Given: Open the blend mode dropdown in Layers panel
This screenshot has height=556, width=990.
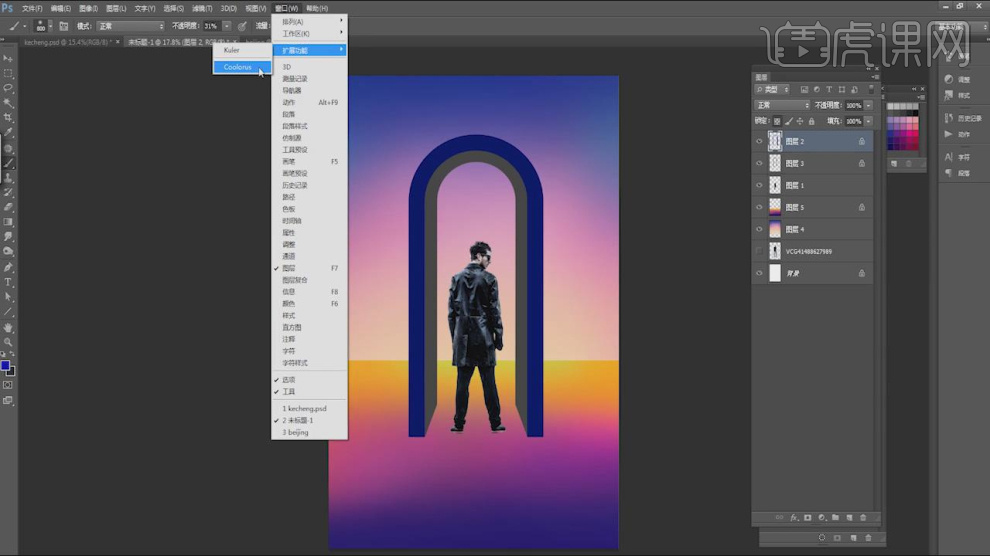Looking at the screenshot, I should click(x=782, y=105).
